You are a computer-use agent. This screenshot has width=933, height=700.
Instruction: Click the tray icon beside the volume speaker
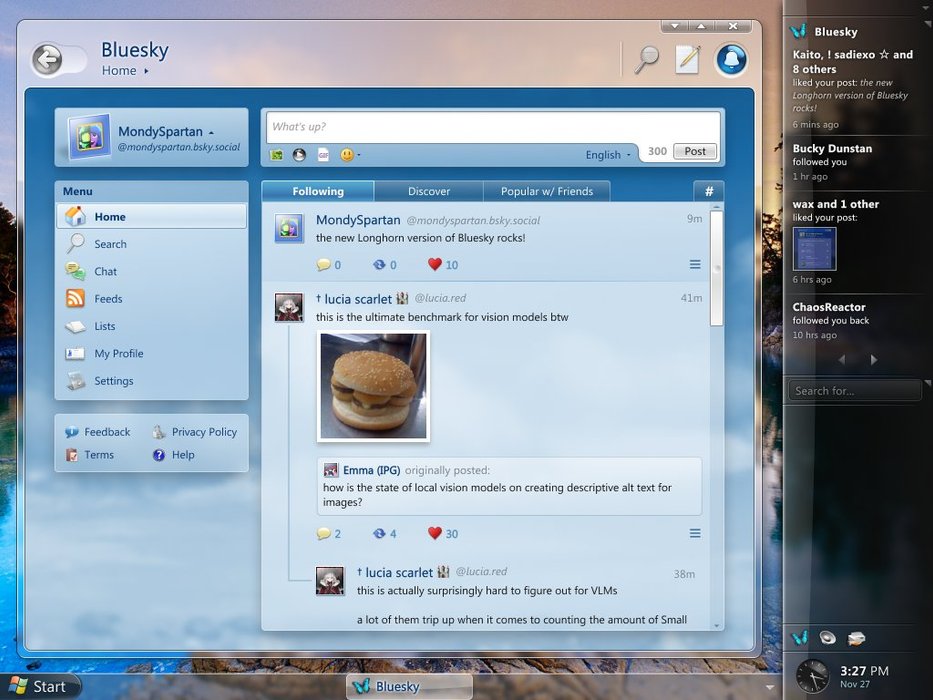(x=856, y=639)
